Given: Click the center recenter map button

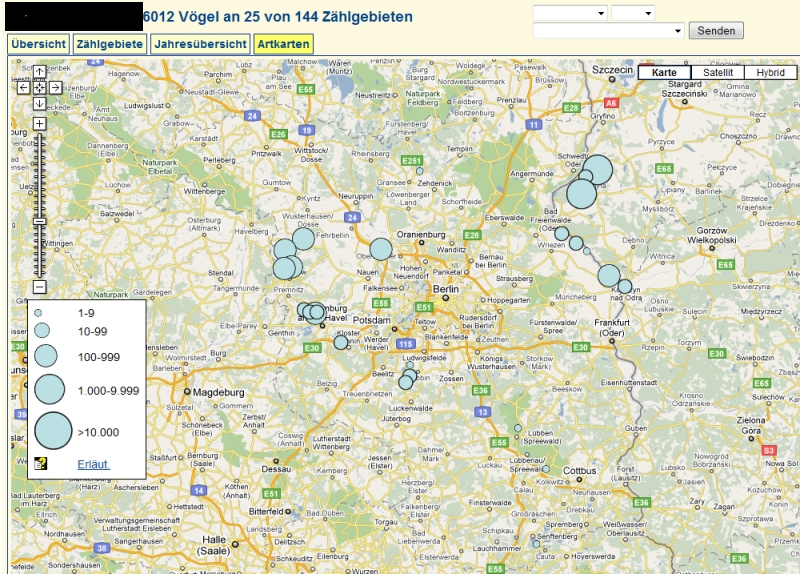Looking at the screenshot, I should click(x=39, y=88).
